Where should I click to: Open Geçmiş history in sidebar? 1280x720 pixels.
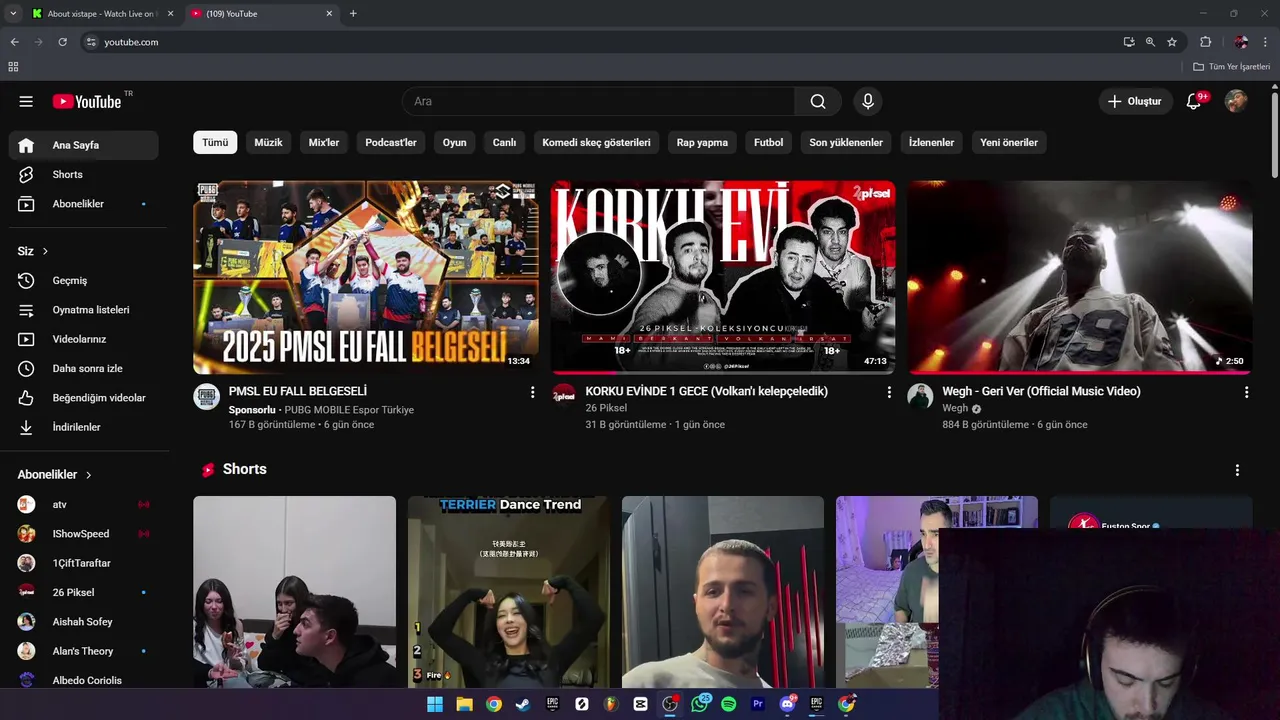coord(84,281)
